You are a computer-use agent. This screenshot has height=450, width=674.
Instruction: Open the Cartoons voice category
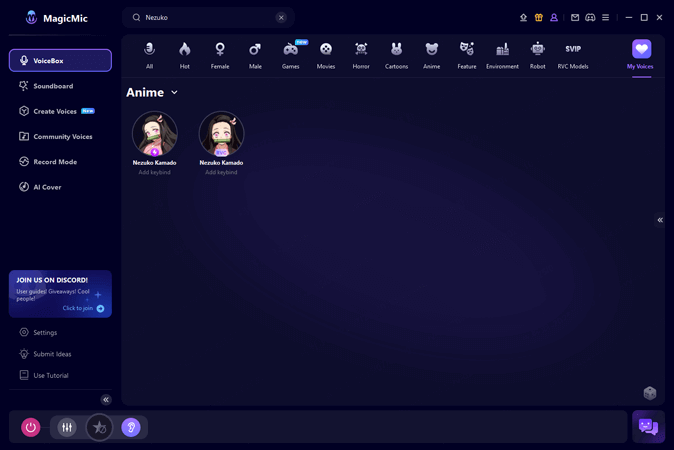tap(396, 55)
